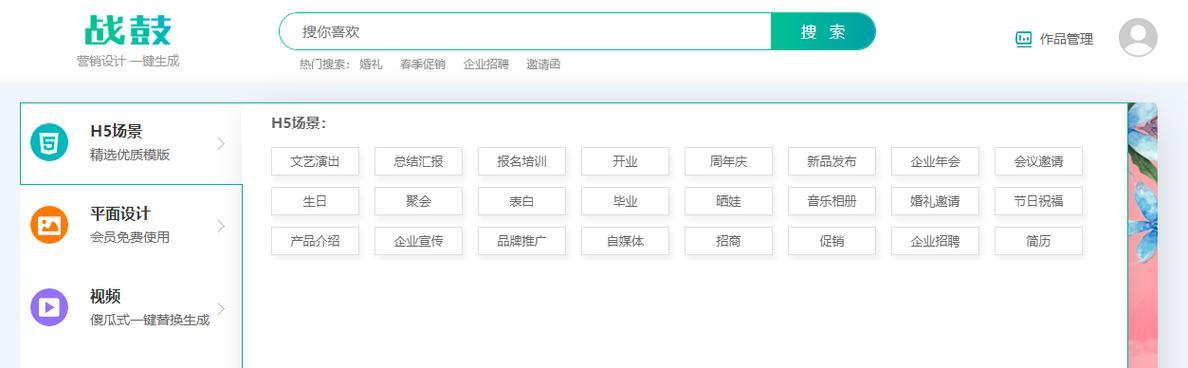
Task: Expand the 视频 category arrow
Action: [x=221, y=308]
